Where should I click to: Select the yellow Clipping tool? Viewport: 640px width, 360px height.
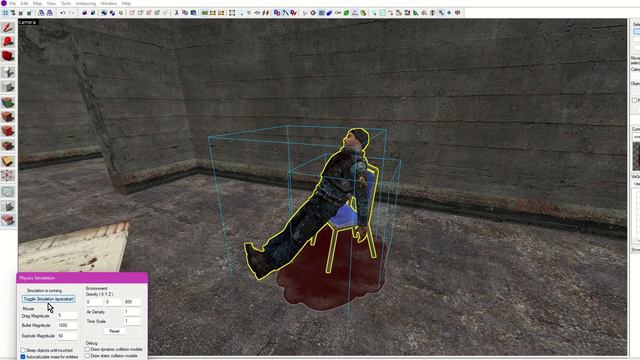(8, 161)
